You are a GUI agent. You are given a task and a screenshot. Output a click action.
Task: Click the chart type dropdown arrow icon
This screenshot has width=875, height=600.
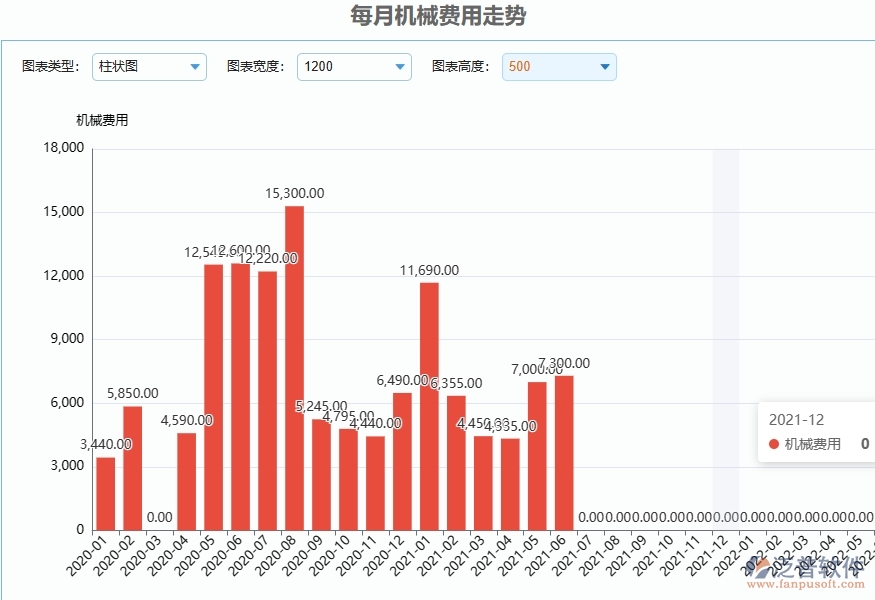click(x=194, y=66)
